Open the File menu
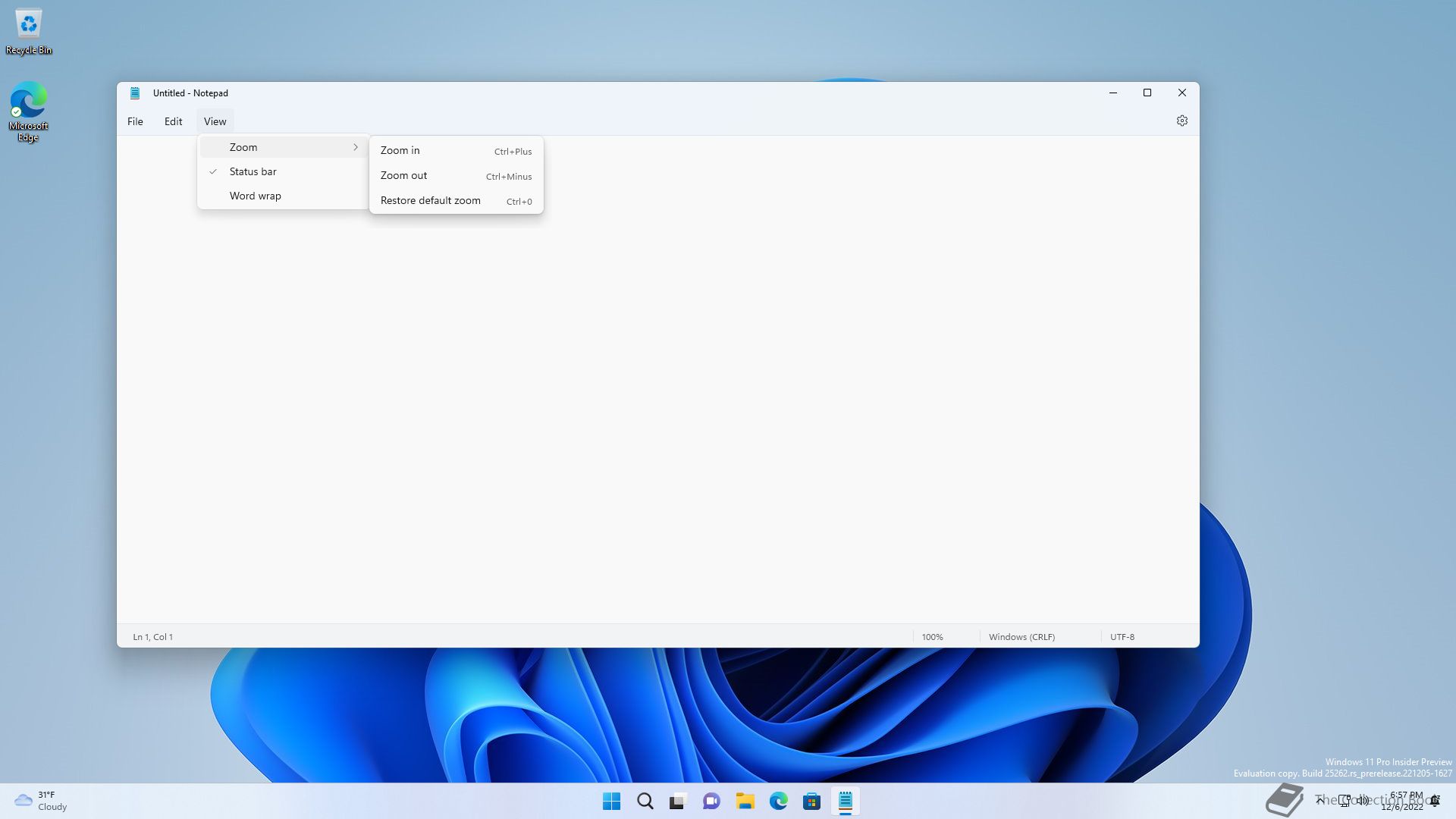1456x819 pixels. pyautogui.click(x=135, y=121)
